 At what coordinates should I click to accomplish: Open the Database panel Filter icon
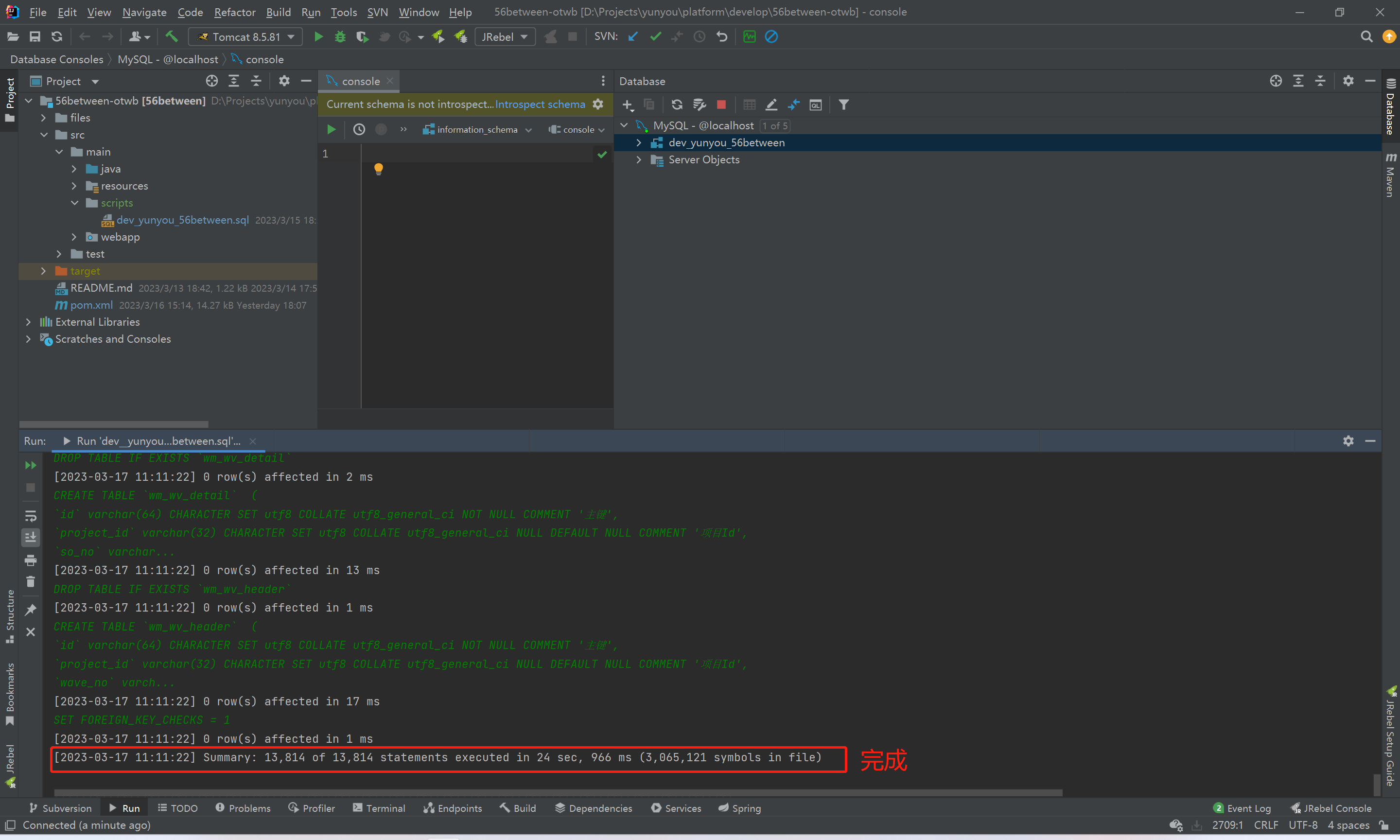pyautogui.click(x=843, y=105)
